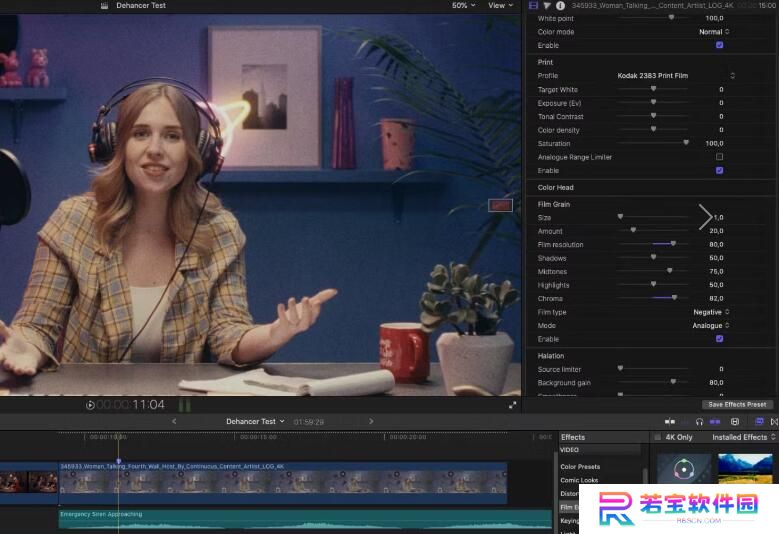
Task: Disable the Enable checkbox under Color mode
Action: (x=719, y=45)
